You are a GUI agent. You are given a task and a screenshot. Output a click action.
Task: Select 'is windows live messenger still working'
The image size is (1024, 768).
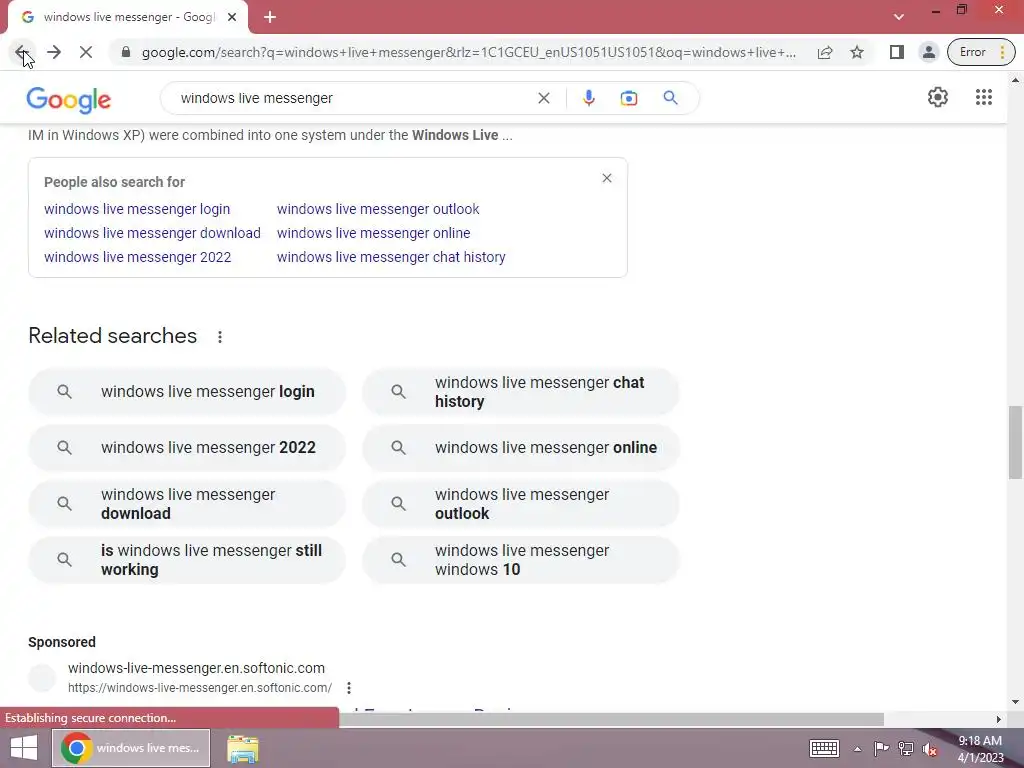click(187, 560)
